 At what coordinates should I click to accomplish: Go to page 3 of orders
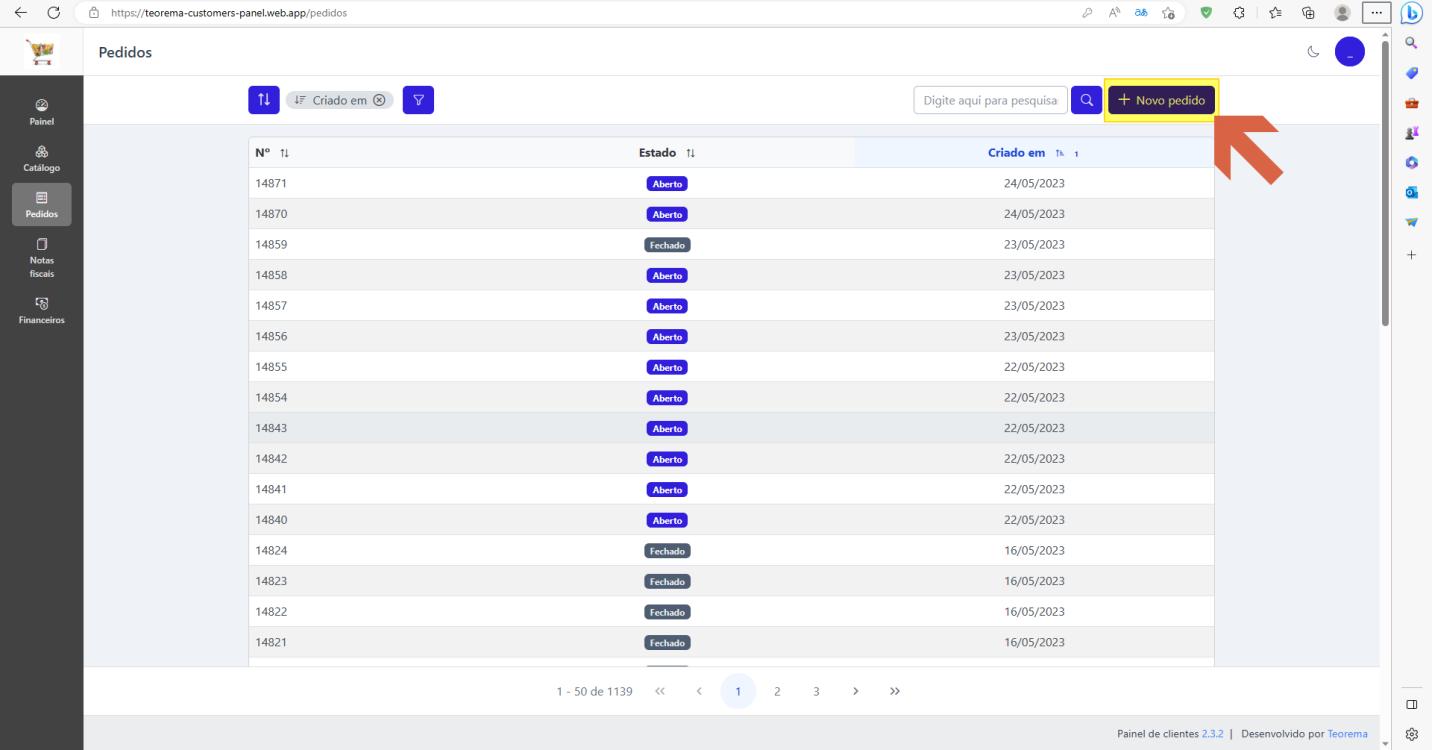point(816,691)
